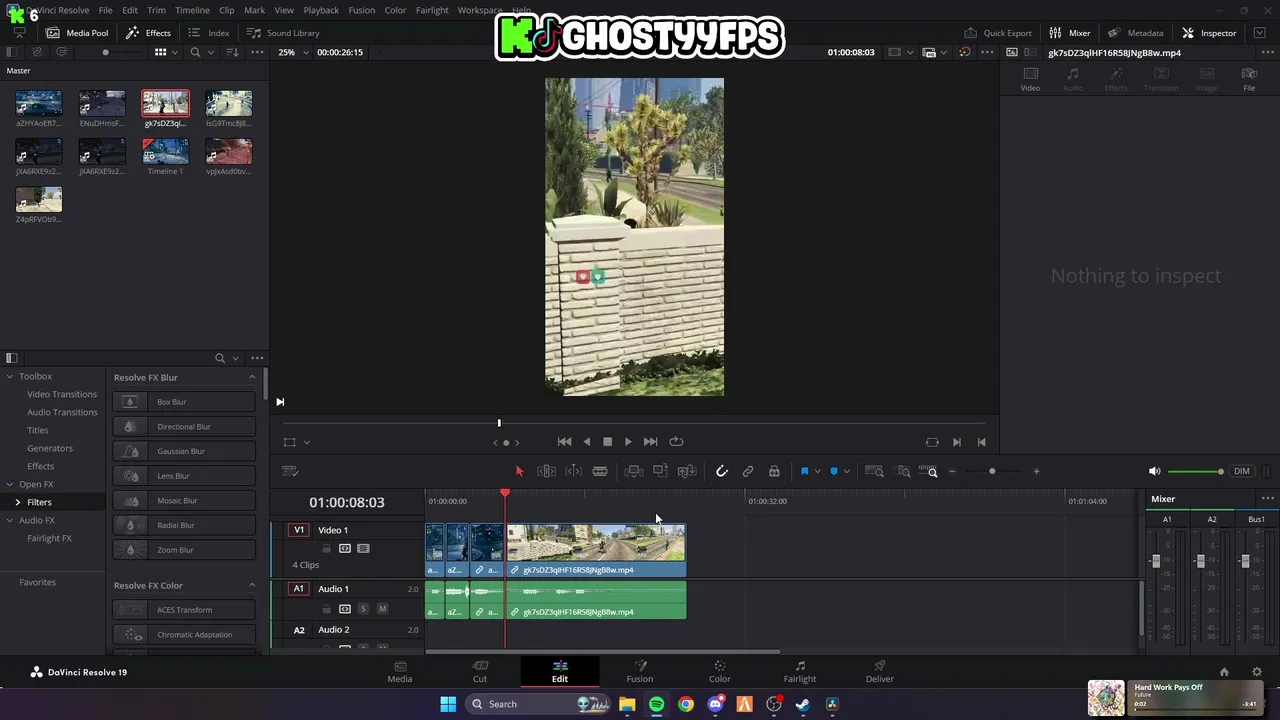Collapse the Toolbox category
This screenshot has width=1280, height=720.
[9, 376]
